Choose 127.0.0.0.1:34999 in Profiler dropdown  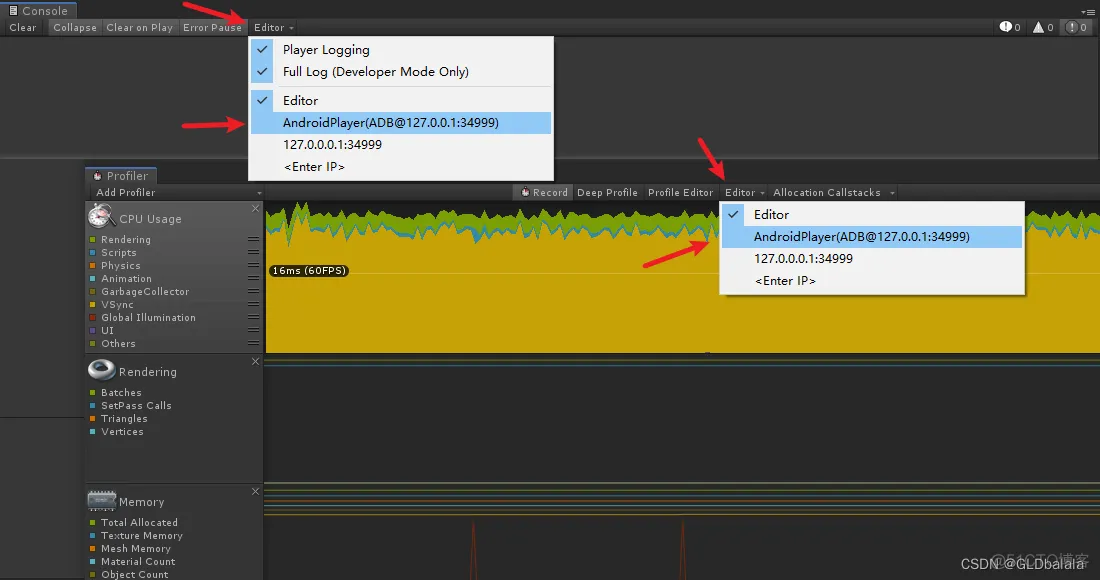[x=871, y=259]
